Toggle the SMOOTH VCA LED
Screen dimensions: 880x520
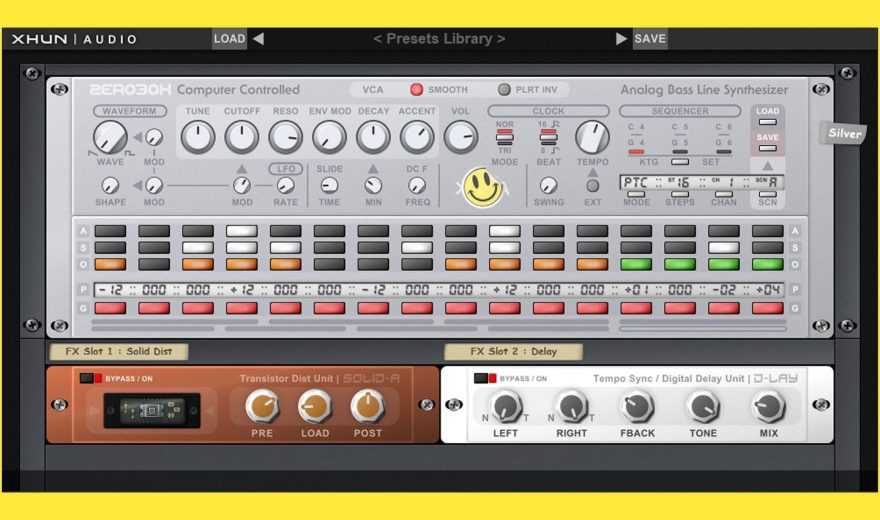[x=416, y=90]
